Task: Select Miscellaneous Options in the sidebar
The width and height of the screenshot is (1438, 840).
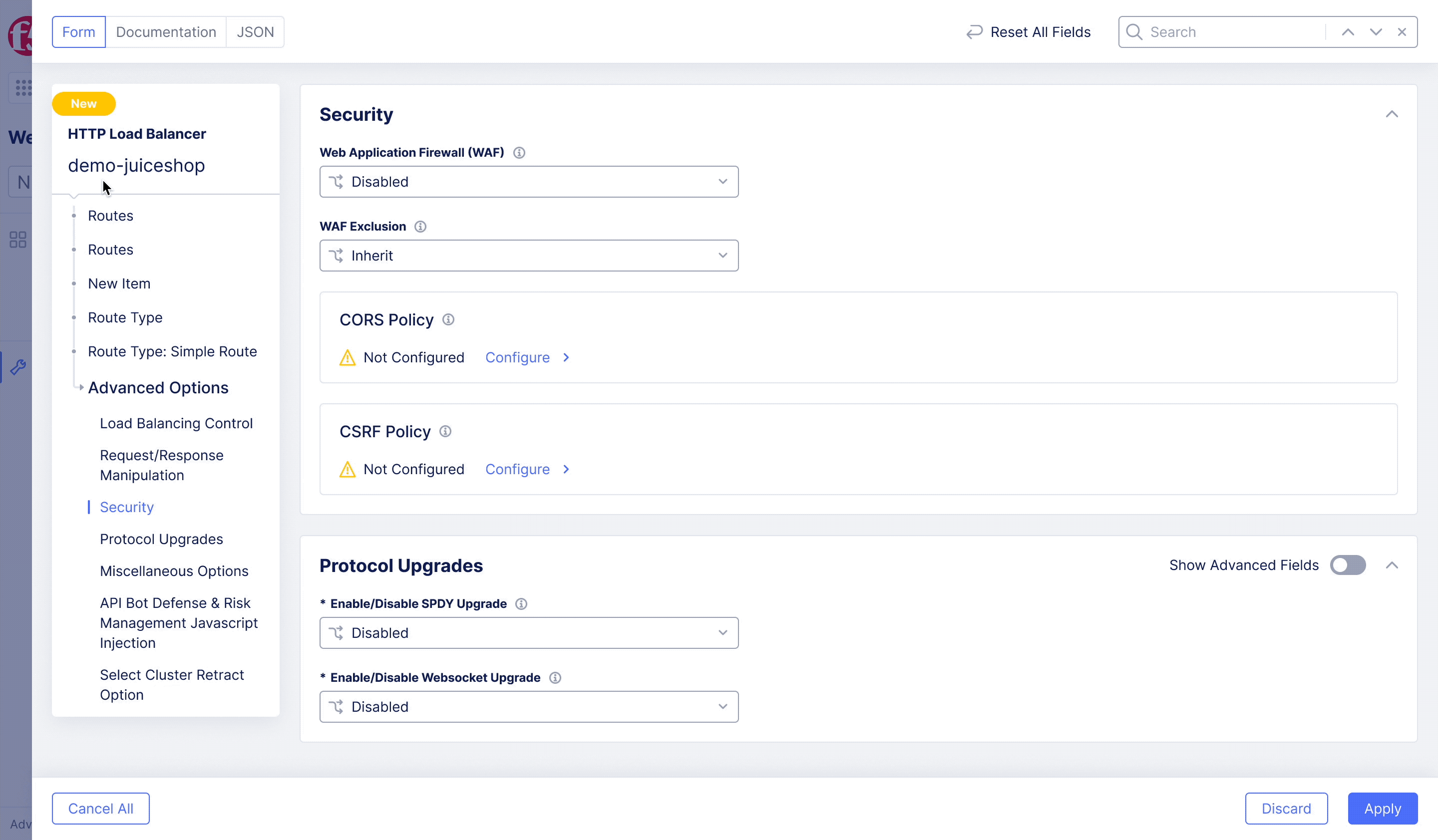Action: coord(174,571)
